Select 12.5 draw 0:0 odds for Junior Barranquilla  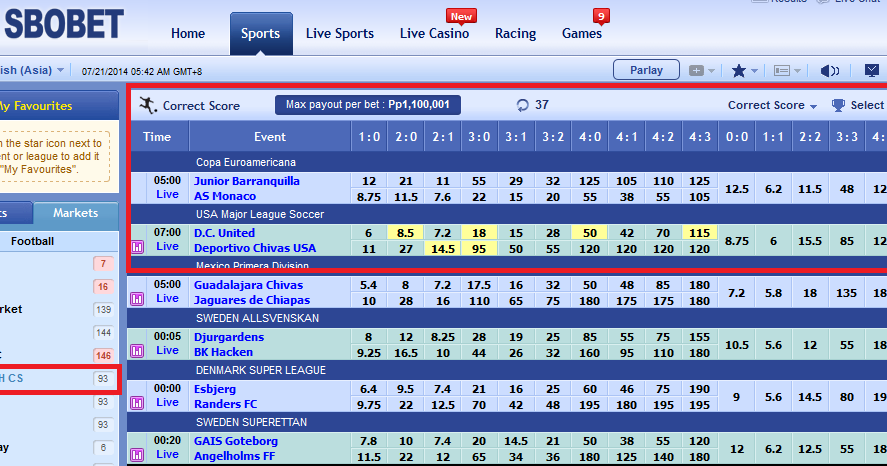pyautogui.click(x=737, y=189)
